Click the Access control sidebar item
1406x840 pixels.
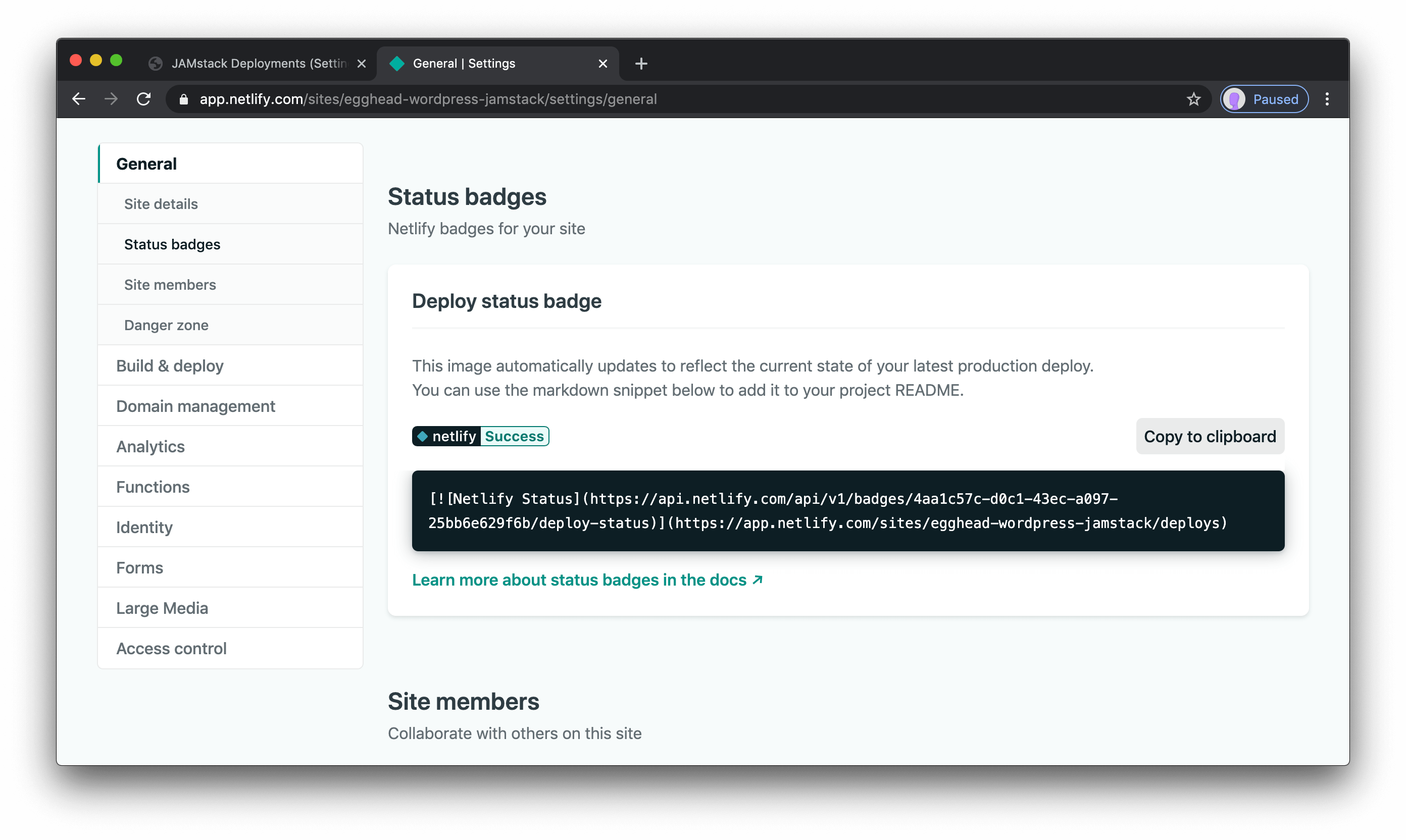[x=171, y=648]
